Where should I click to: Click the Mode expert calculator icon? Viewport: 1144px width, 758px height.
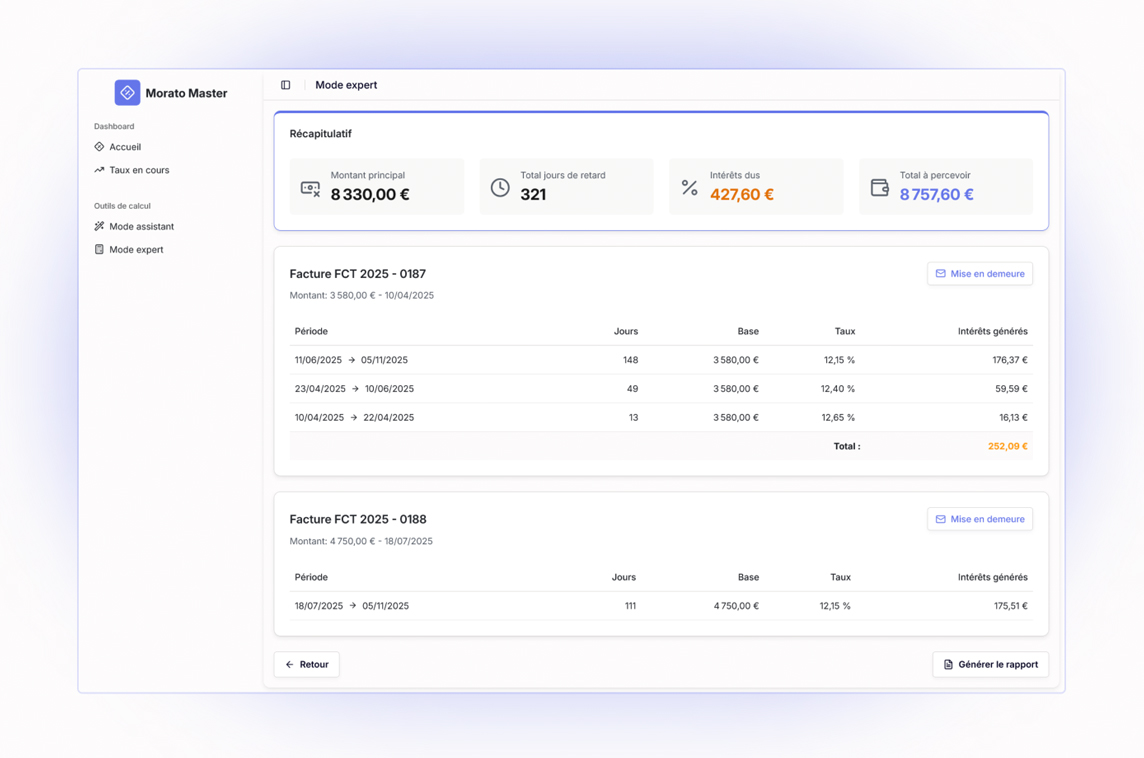coord(101,249)
